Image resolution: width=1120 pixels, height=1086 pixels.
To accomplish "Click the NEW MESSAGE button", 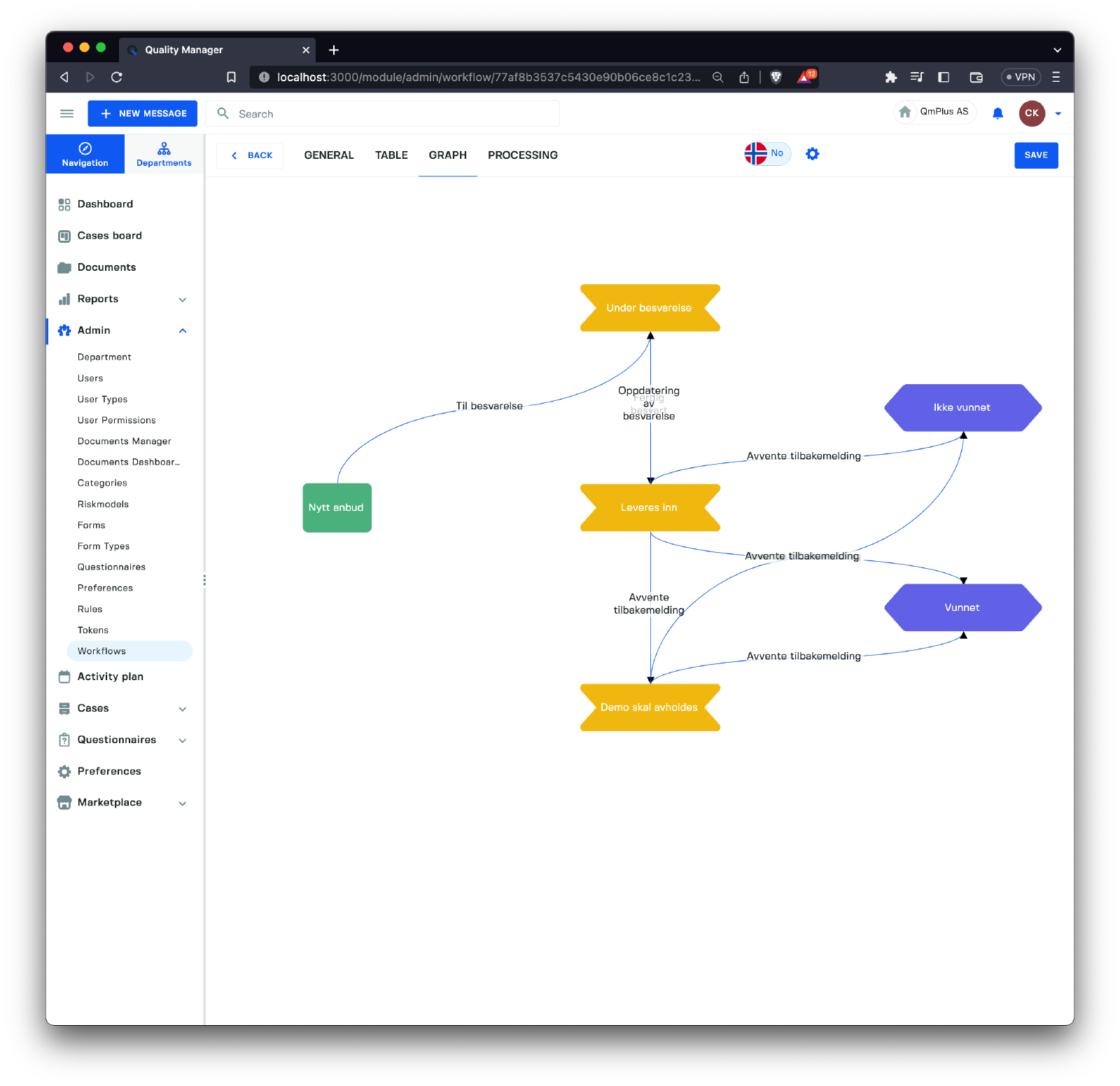I will pos(143,113).
